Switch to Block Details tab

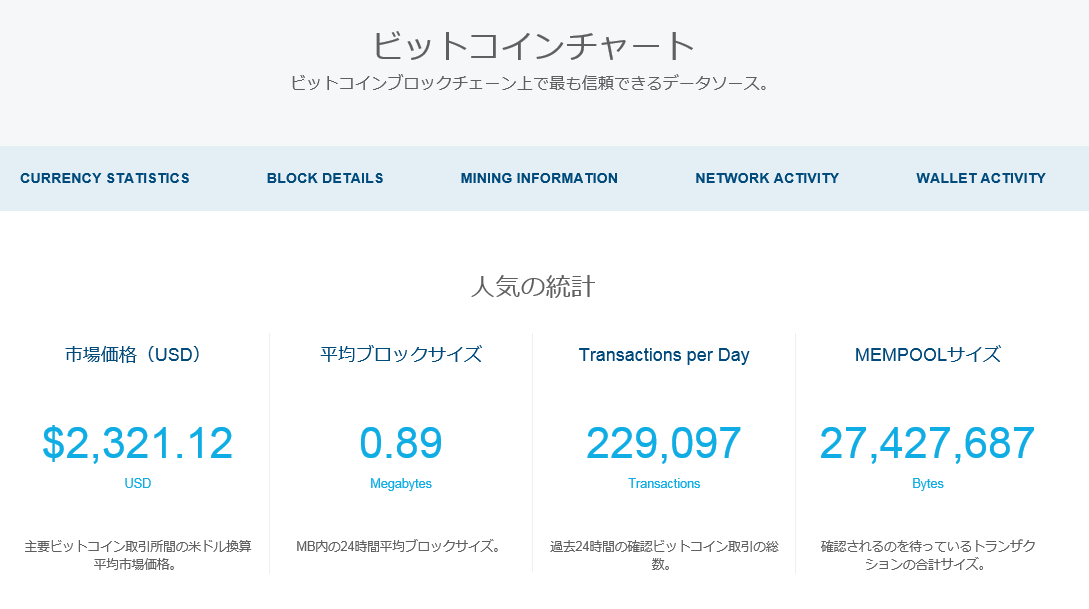pyautogui.click(x=325, y=178)
